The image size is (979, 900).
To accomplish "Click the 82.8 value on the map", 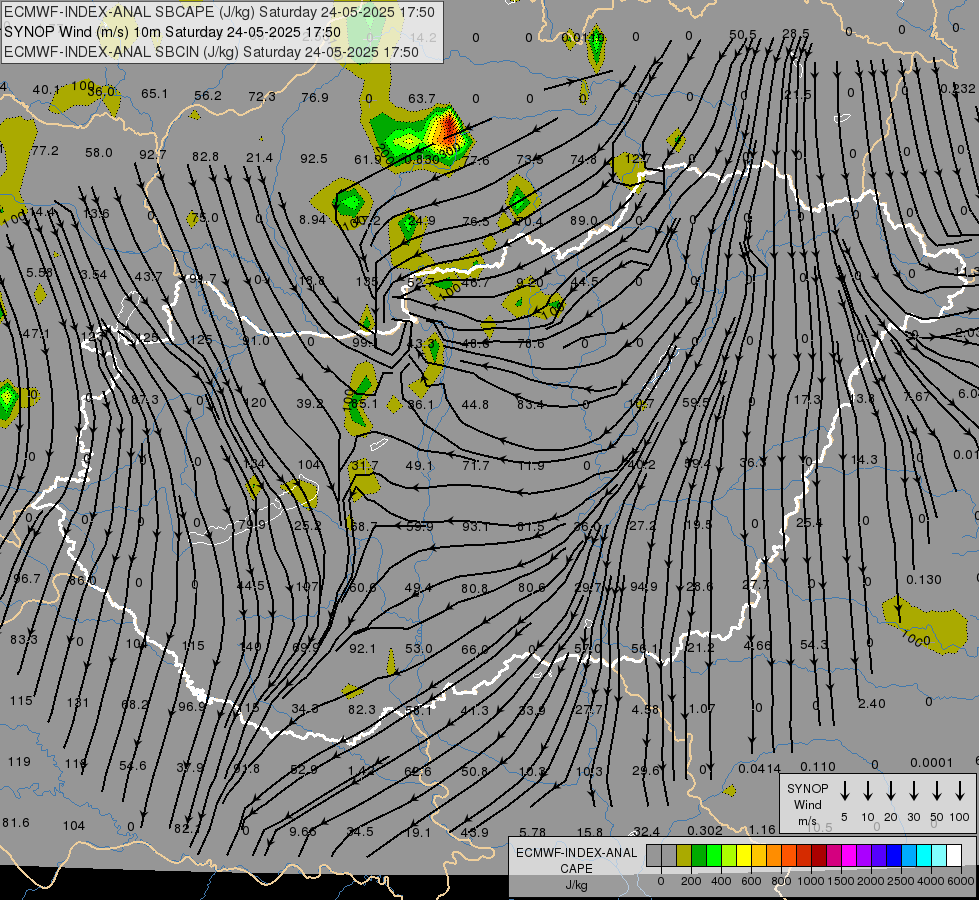I will (x=205, y=156).
